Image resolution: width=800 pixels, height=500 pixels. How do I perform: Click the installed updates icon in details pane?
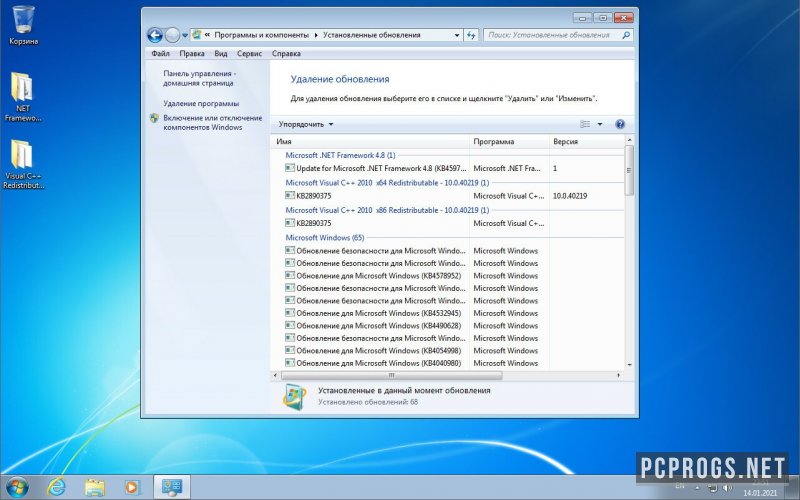[294, 396]
